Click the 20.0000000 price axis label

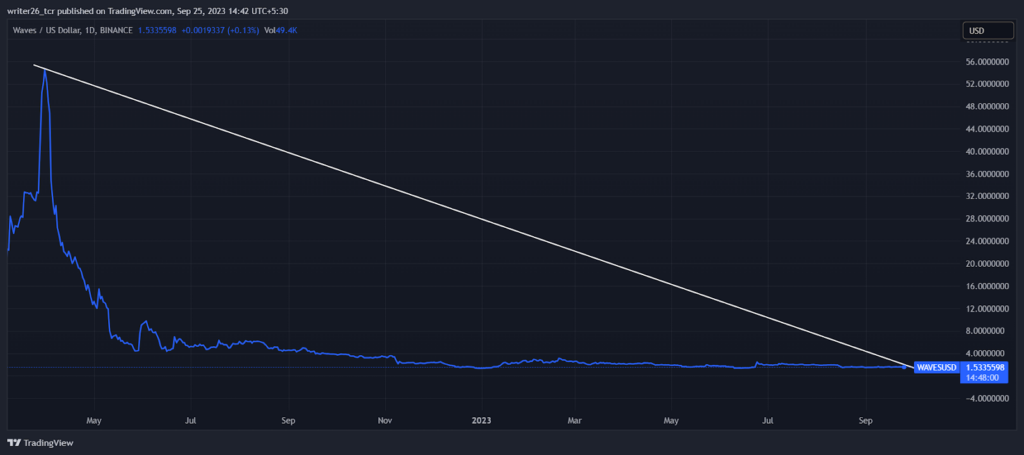point(985,264)
